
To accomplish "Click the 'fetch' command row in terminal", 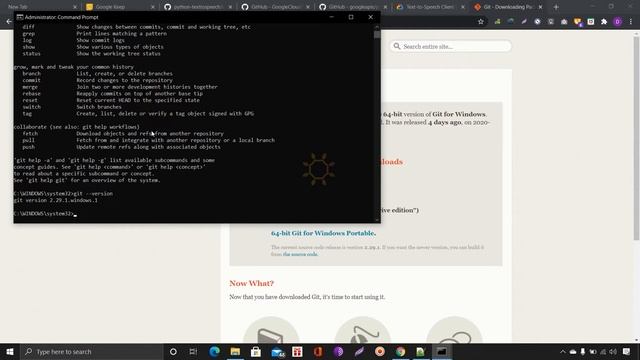I will pyautogui.click(x=123, y=133).
